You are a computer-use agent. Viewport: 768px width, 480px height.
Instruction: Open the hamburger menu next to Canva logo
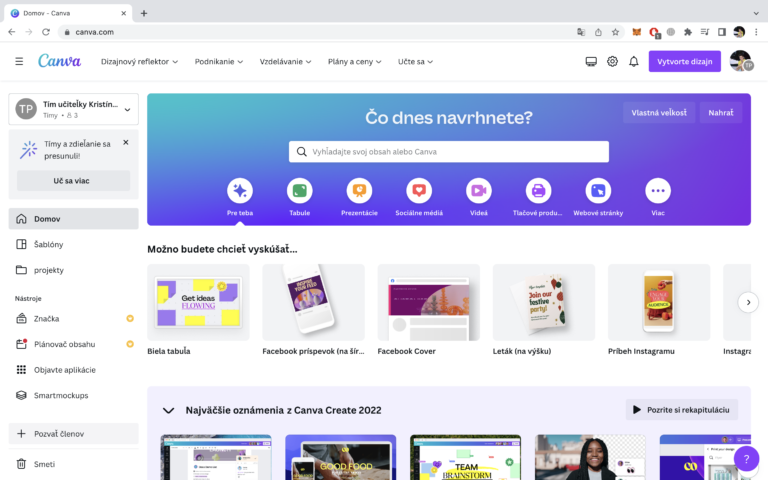tap(19, 62)
